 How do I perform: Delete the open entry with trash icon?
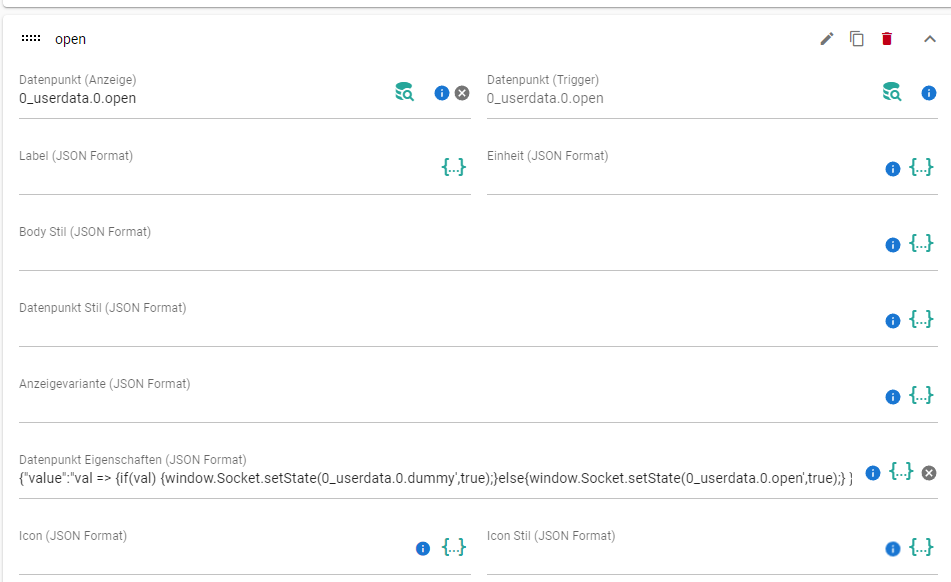887,39
